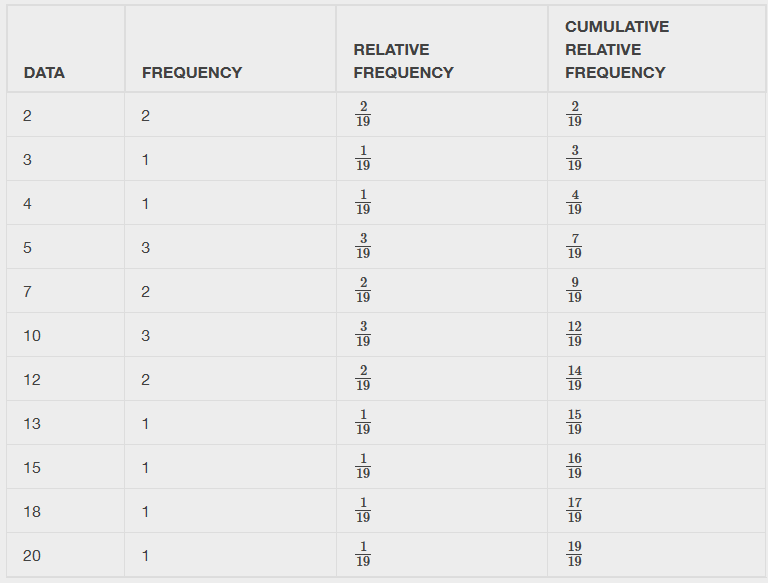Click the CUMULATIVE RELATIVE FREQUENCY header
Image resolution: width=768 pixels, height=583 pixels.
(x=616, y=50)
